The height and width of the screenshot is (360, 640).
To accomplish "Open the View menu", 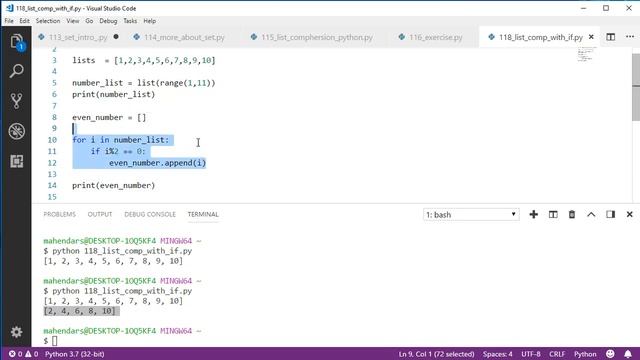I will point(73,21).
